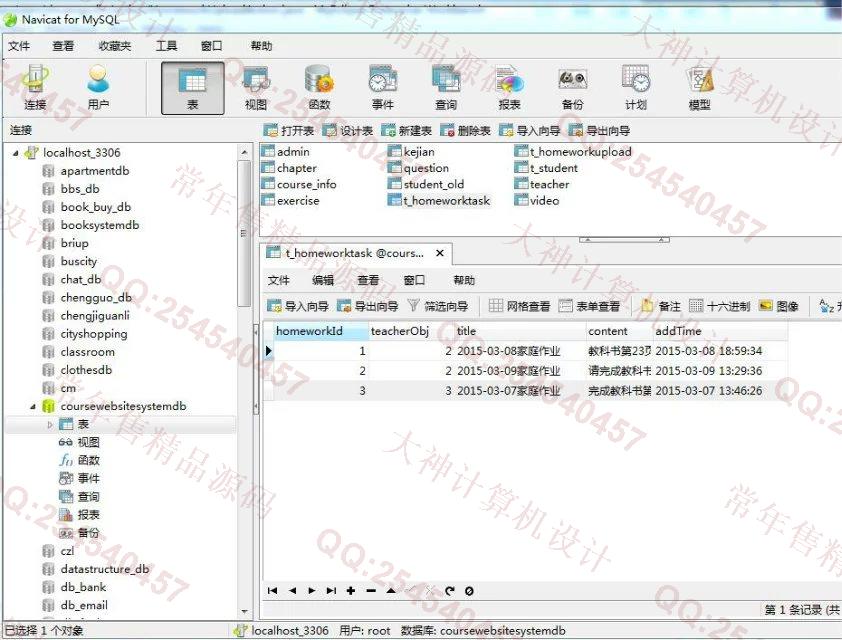Click the connection tree scroll up arrow
This screenshot has height=640, width=842.
coord(244,152)
